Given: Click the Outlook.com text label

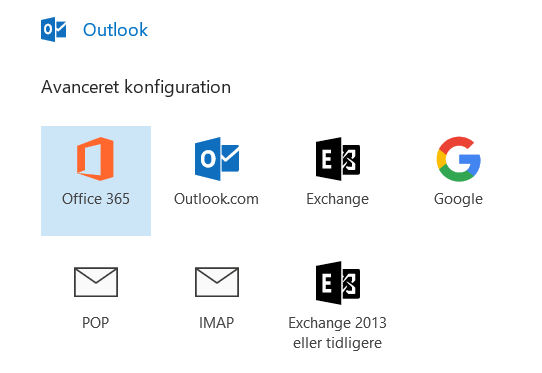Looking at the screenshot, I should pos(216,199).
